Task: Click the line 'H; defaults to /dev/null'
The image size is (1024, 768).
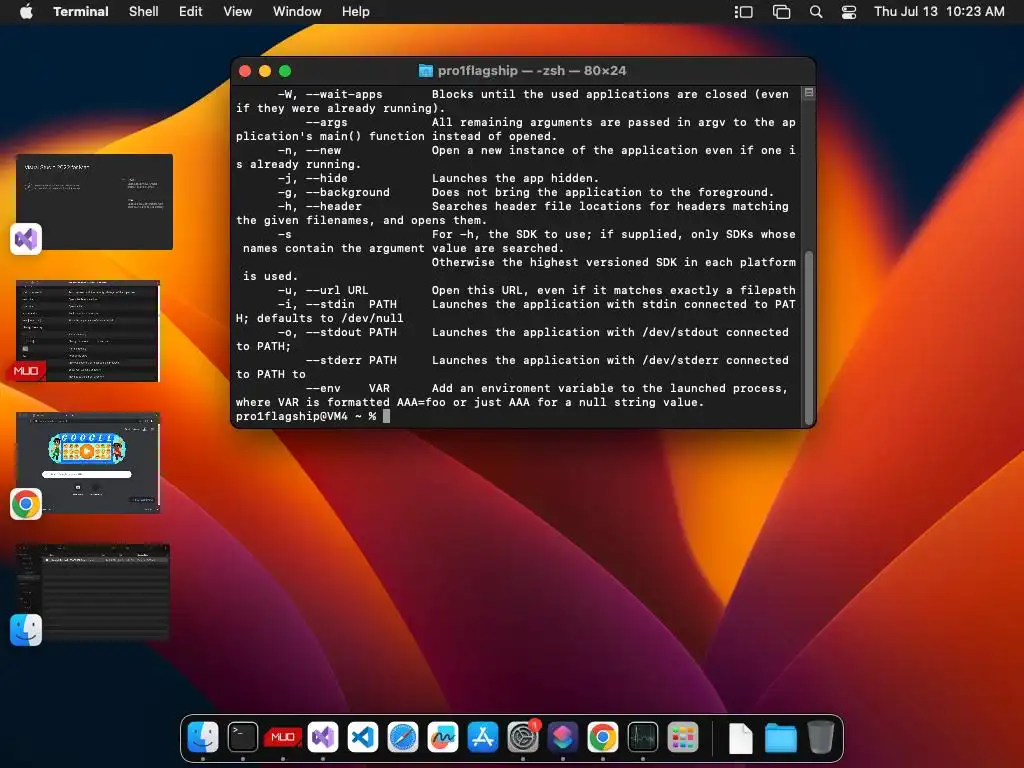Action: (319, 318)
